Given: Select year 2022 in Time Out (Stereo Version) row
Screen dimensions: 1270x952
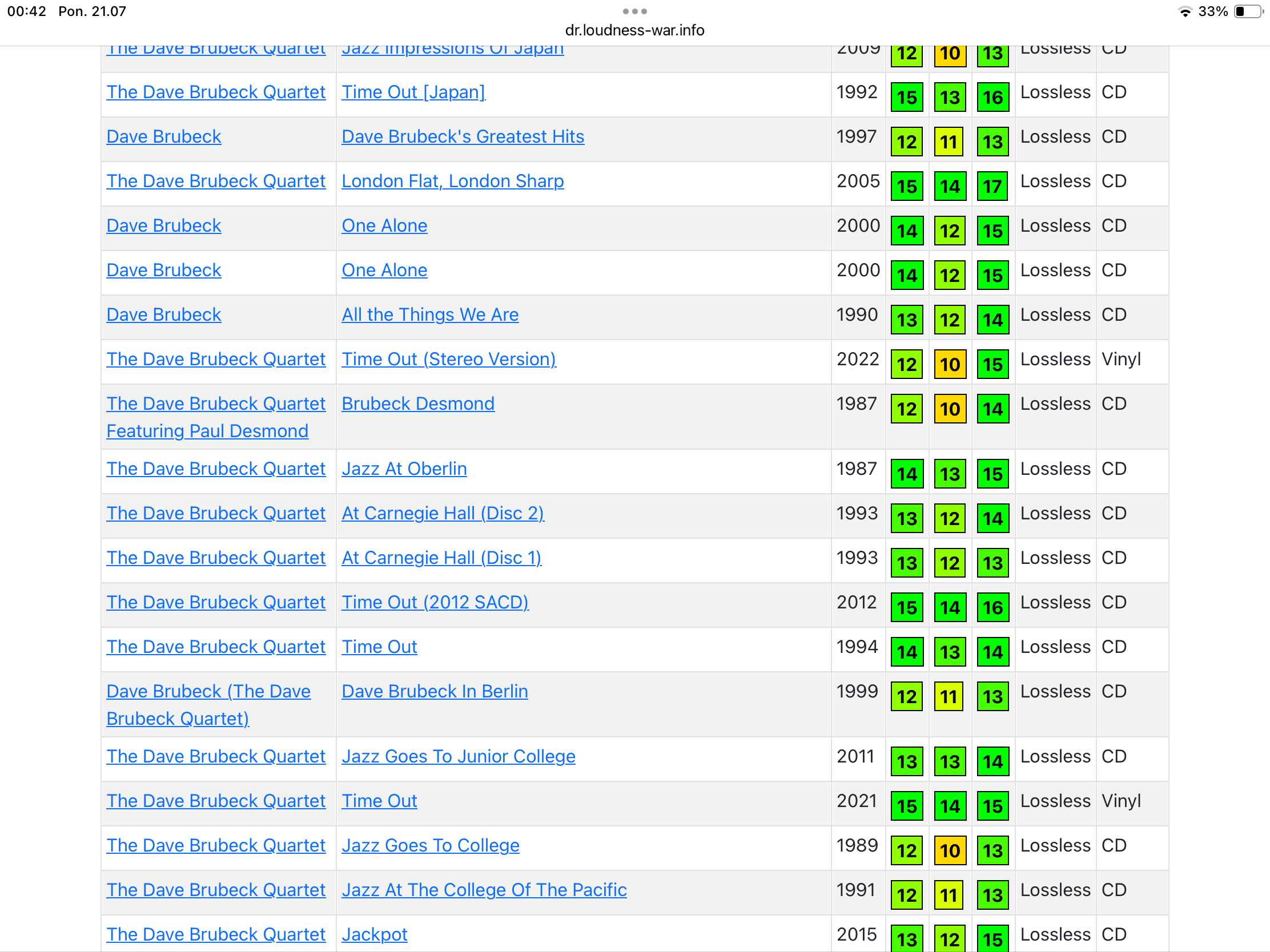Looking at the screenshot, I should click(x=858, y=359).
